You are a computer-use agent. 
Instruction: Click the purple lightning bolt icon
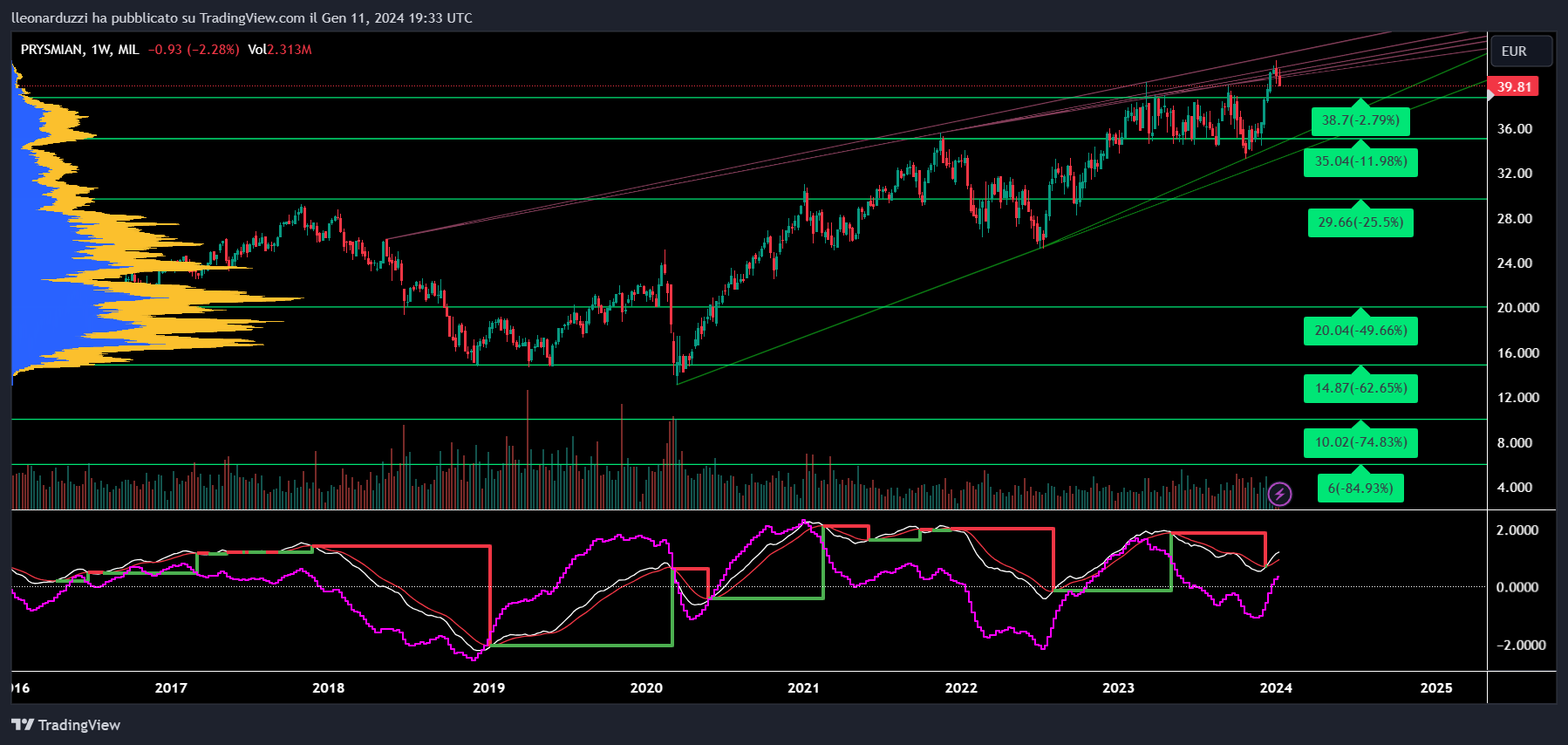click(x=1279, y=495)
